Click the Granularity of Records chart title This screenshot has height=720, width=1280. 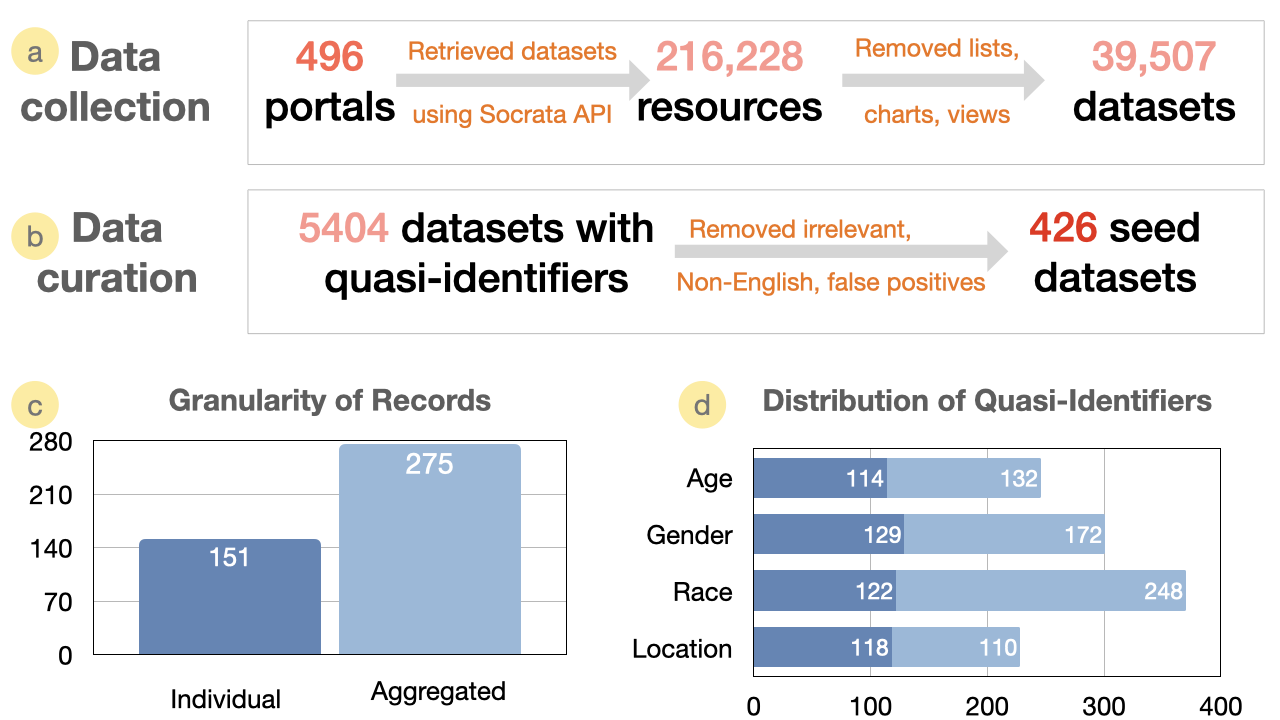point(330,402)
